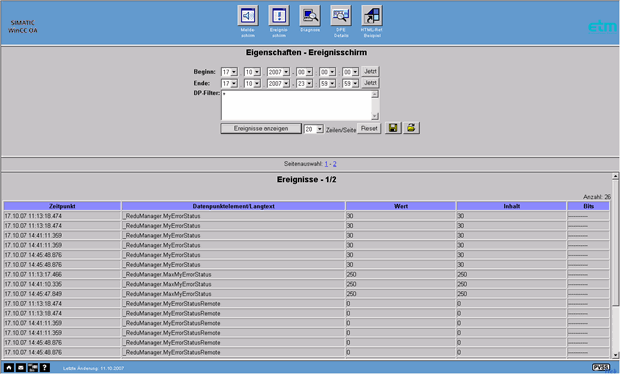Click Wert value 250 in the 11:13:17.466 row

[x=352, y=274]
